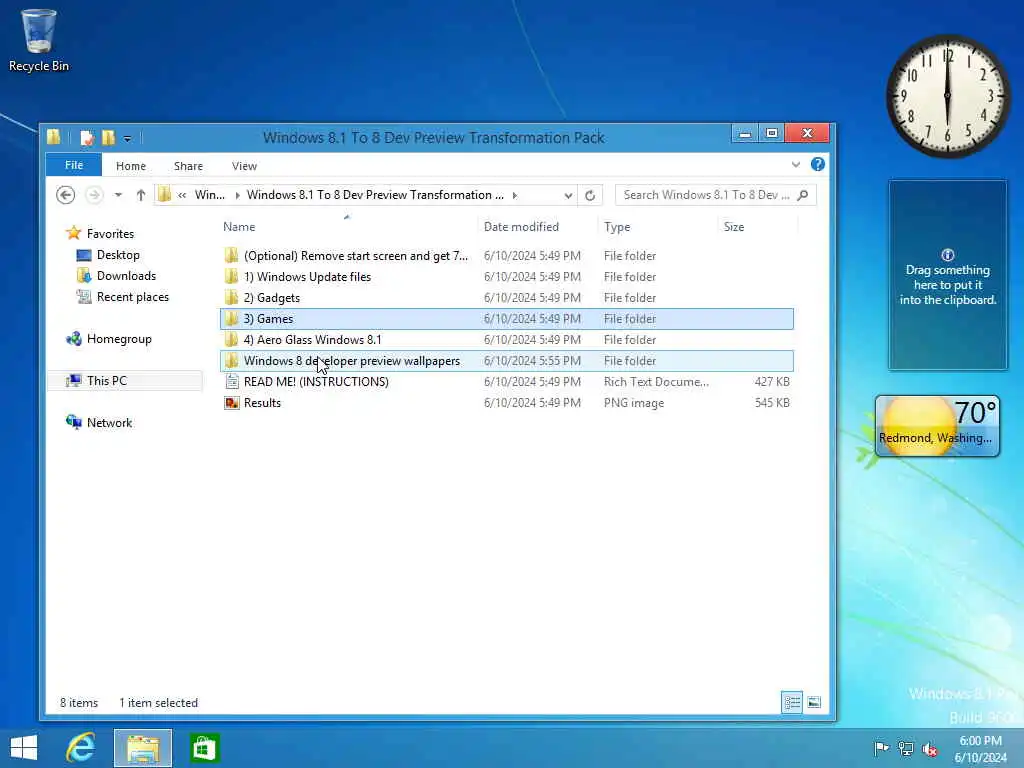Click the READ ME rich text file icon
1024x768 pixels.
231,381
